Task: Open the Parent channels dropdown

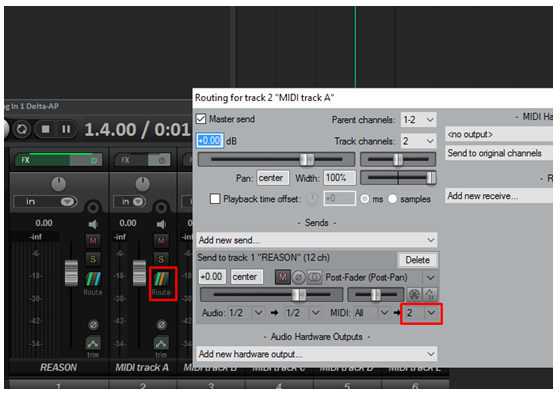Action: (418, 120)
